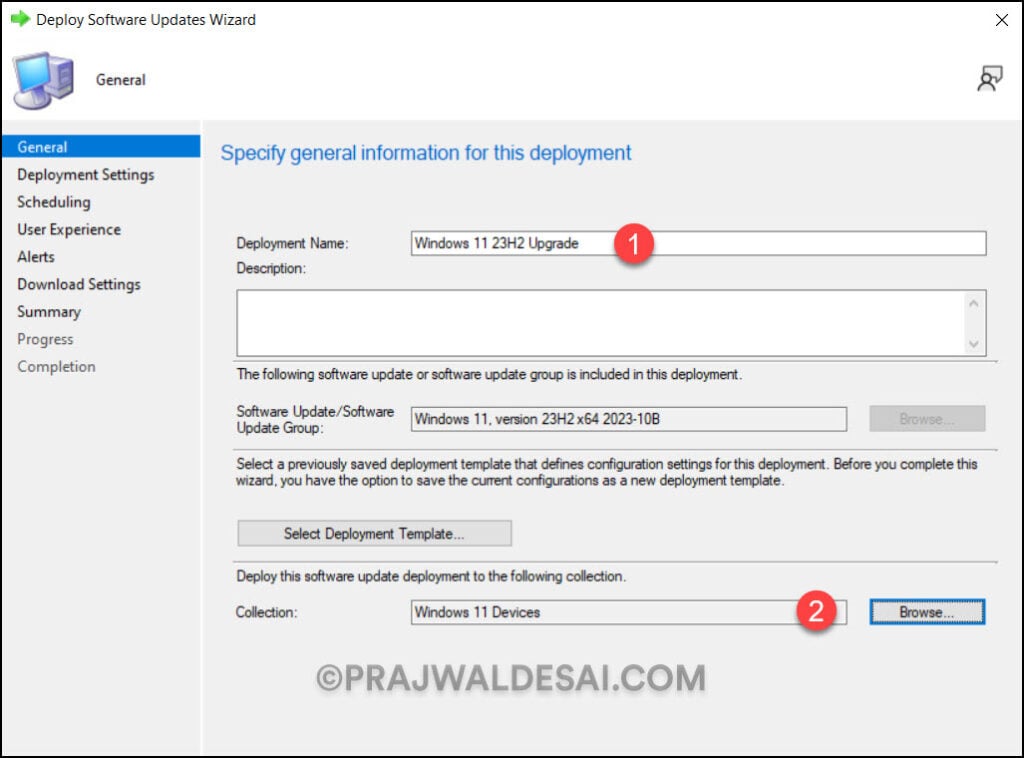Click the 'Description:' label
The height and width of the screenshot is (758, 1024).
click(x=271, y=268)
